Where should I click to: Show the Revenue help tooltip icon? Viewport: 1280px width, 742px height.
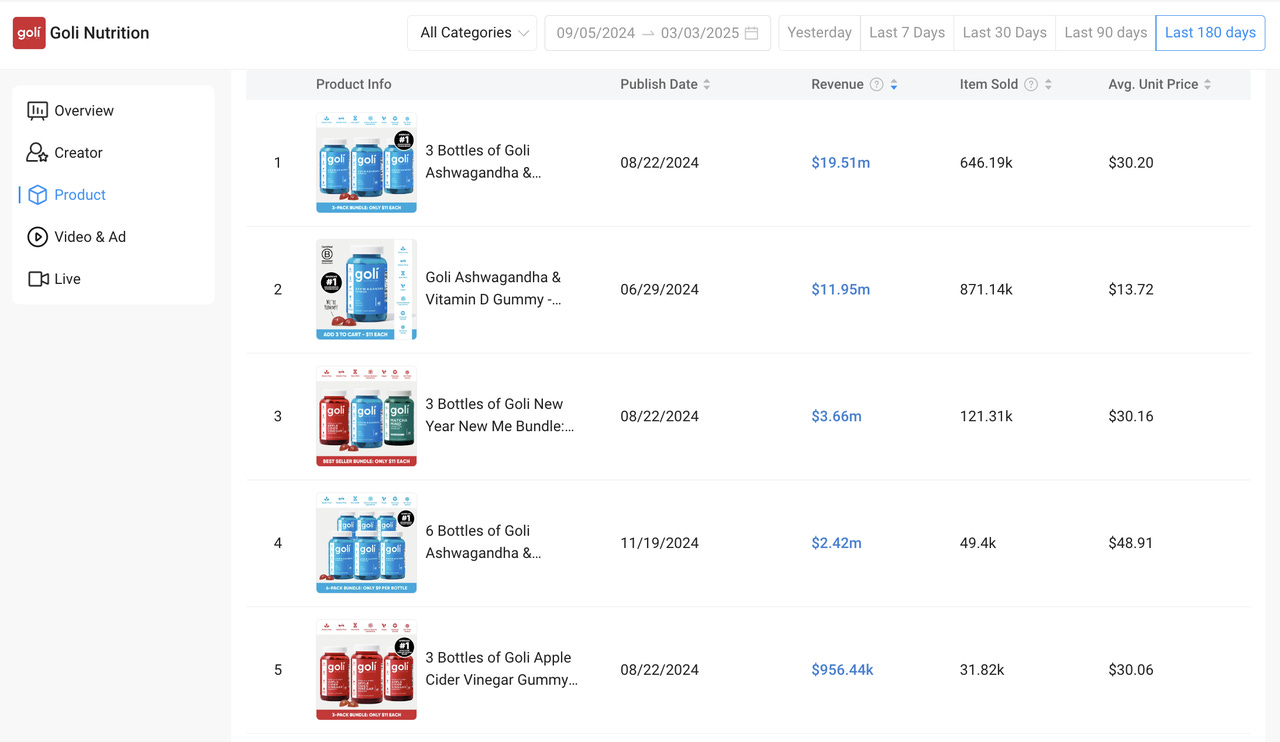point(876,85)
